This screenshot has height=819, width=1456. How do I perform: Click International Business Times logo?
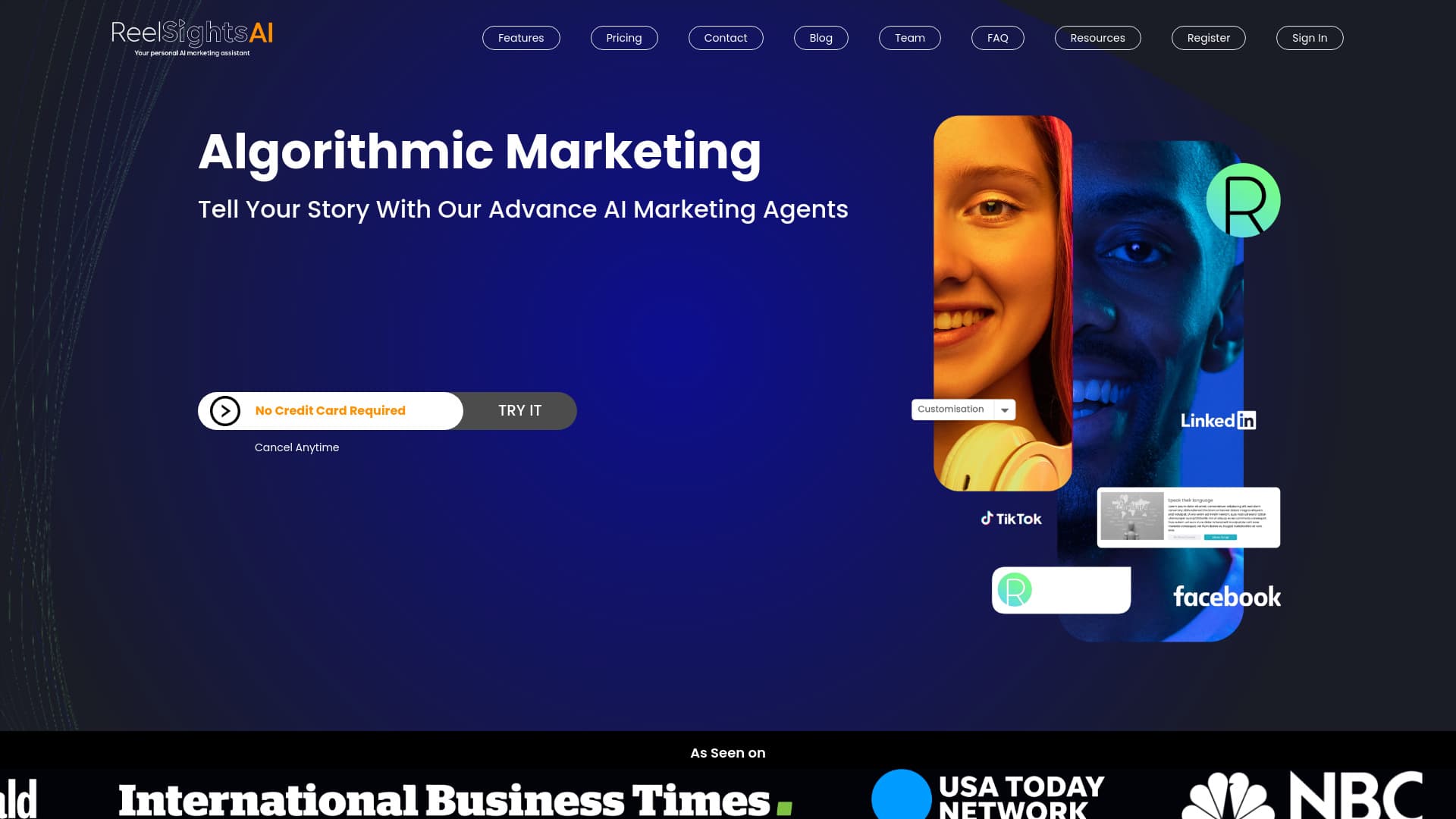click(455, 800)
